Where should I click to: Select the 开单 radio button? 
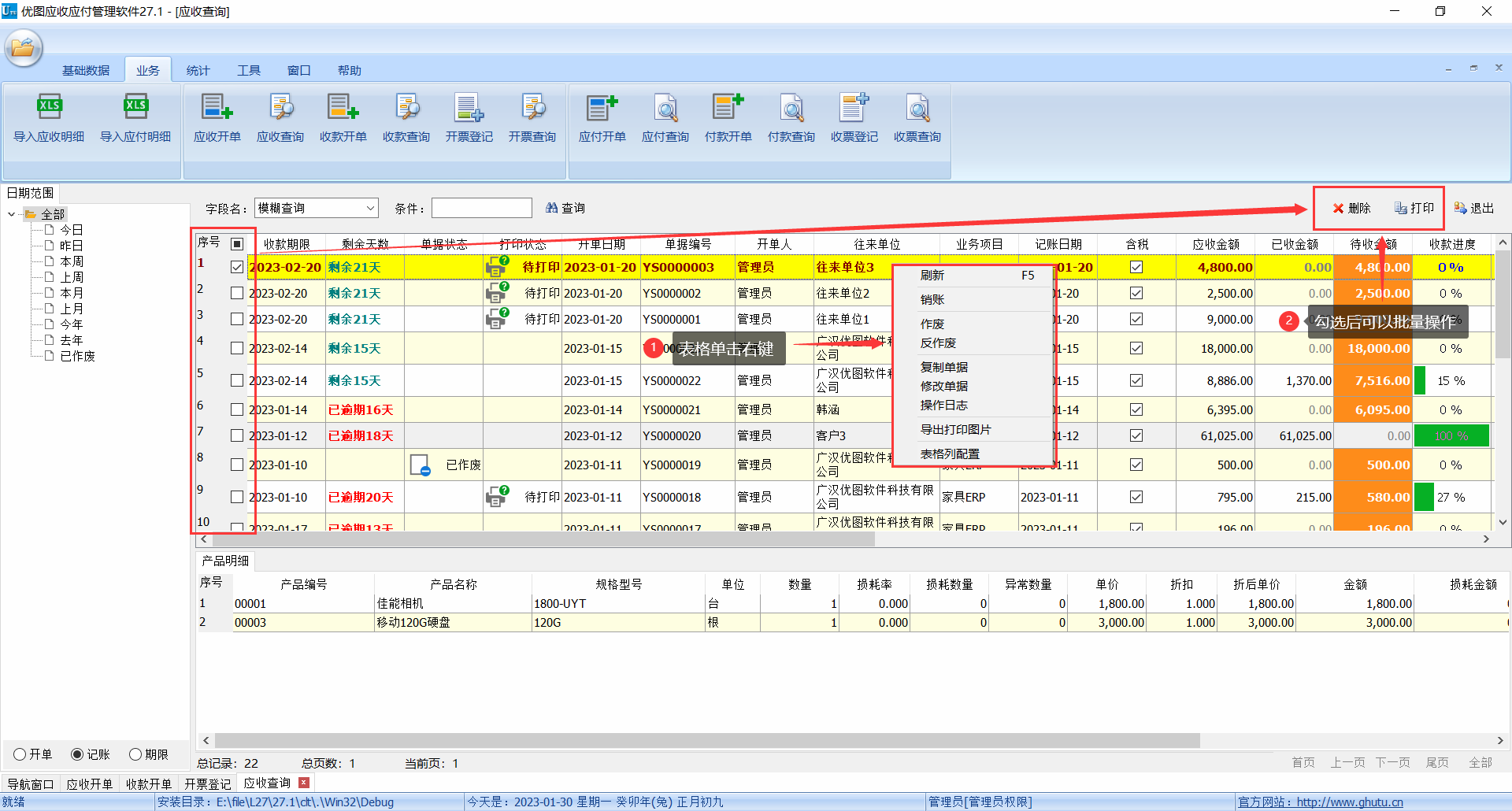[20, 754]
